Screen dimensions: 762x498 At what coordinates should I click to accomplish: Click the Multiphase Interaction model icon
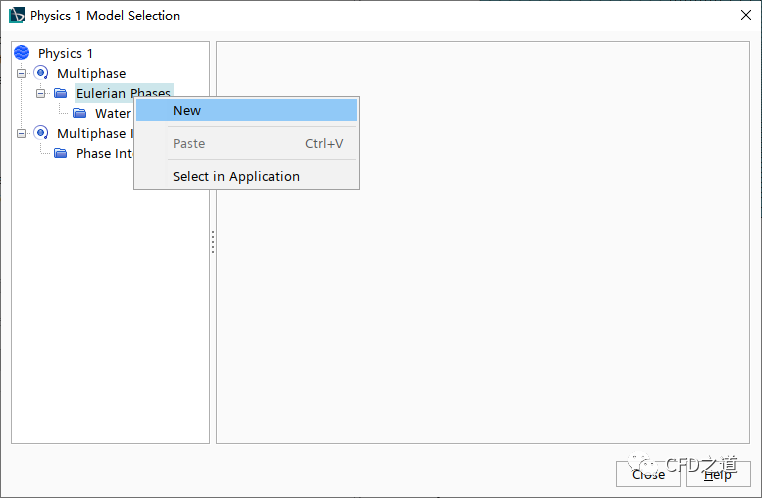41,133
